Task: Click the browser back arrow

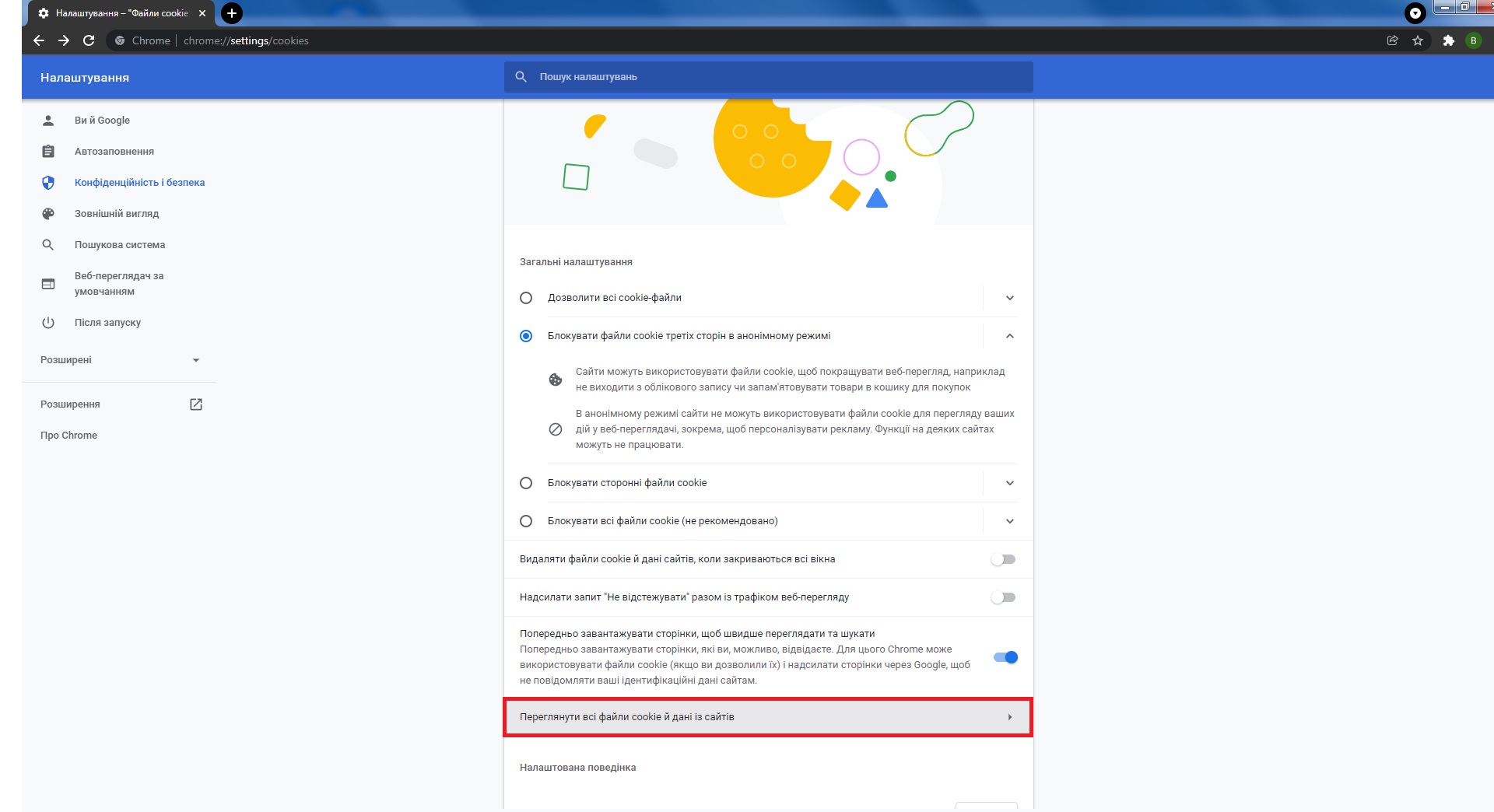Action: 39,40
